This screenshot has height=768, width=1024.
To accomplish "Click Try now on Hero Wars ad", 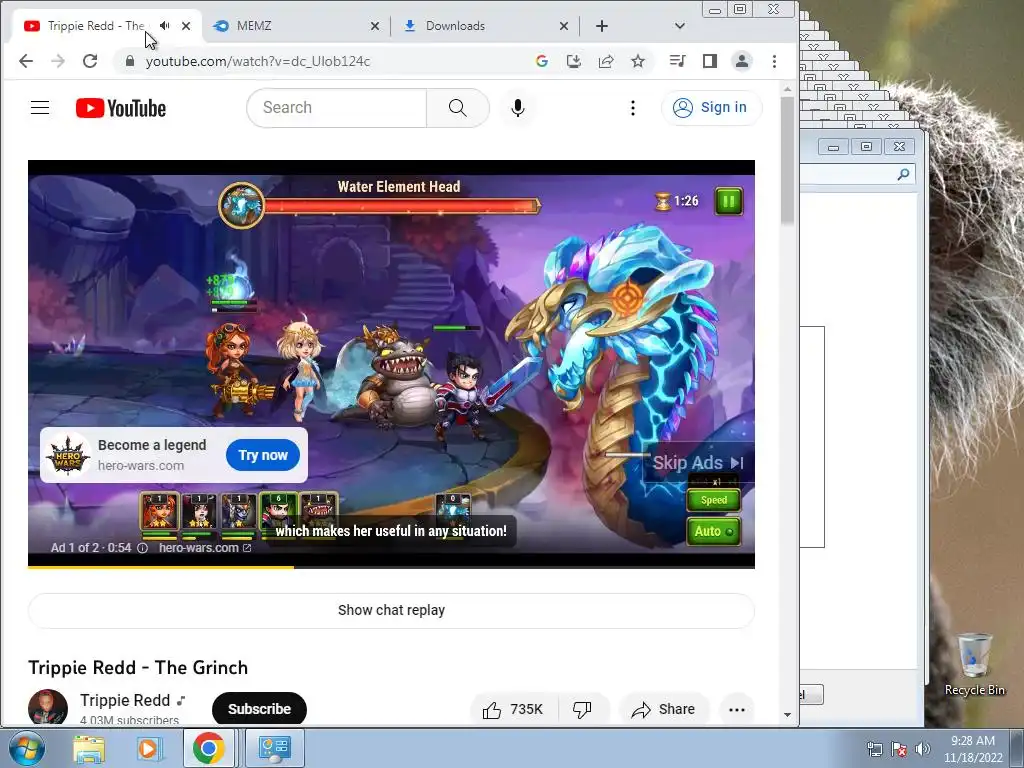I will click(x=263, y=455).
